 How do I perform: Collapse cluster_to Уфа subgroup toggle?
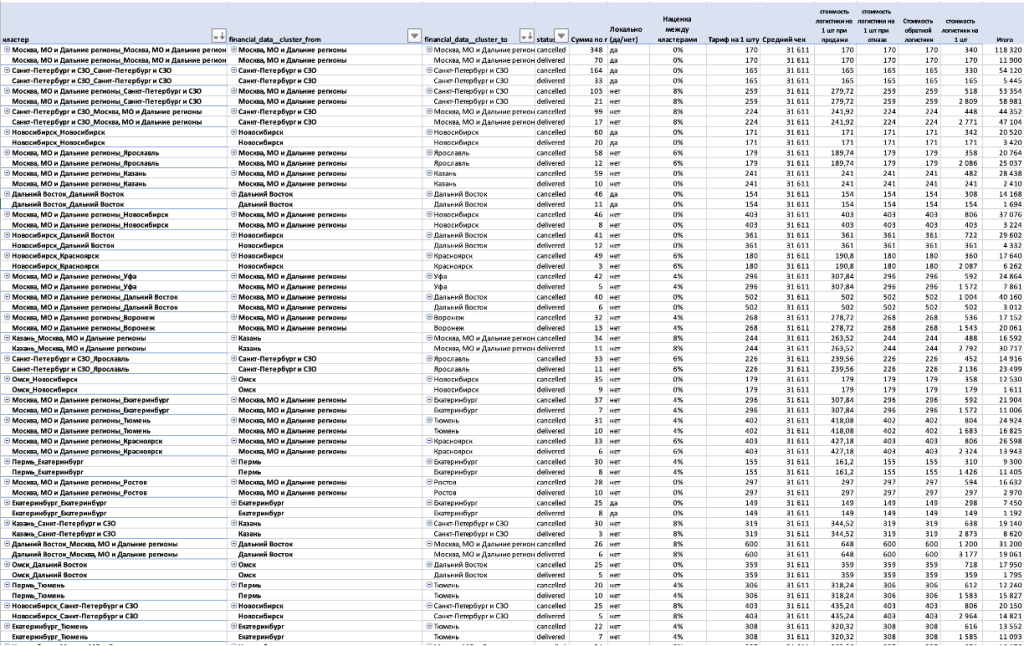pos(429,276)
